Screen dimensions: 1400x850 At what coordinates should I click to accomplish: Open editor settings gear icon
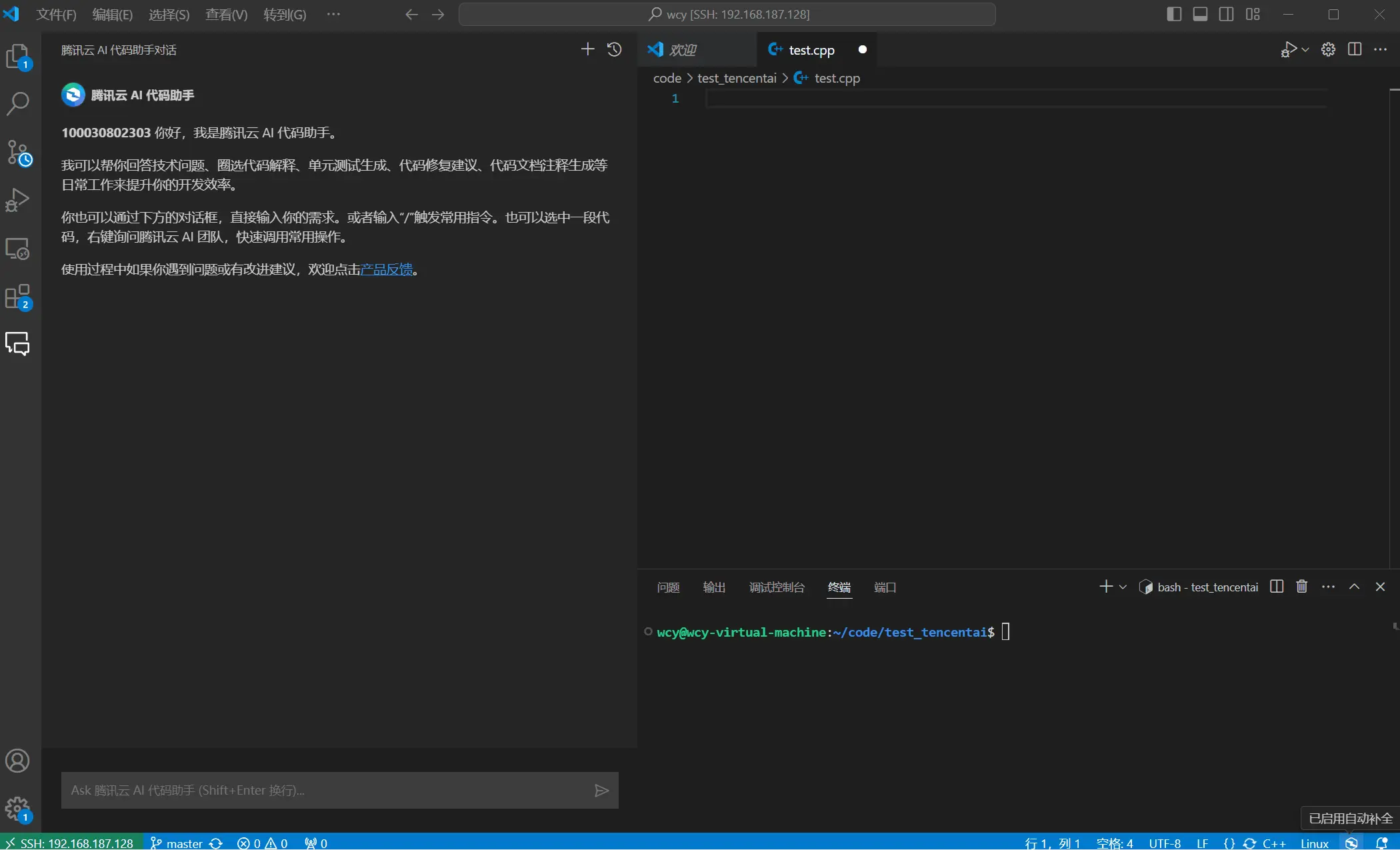coord(1328,49)
